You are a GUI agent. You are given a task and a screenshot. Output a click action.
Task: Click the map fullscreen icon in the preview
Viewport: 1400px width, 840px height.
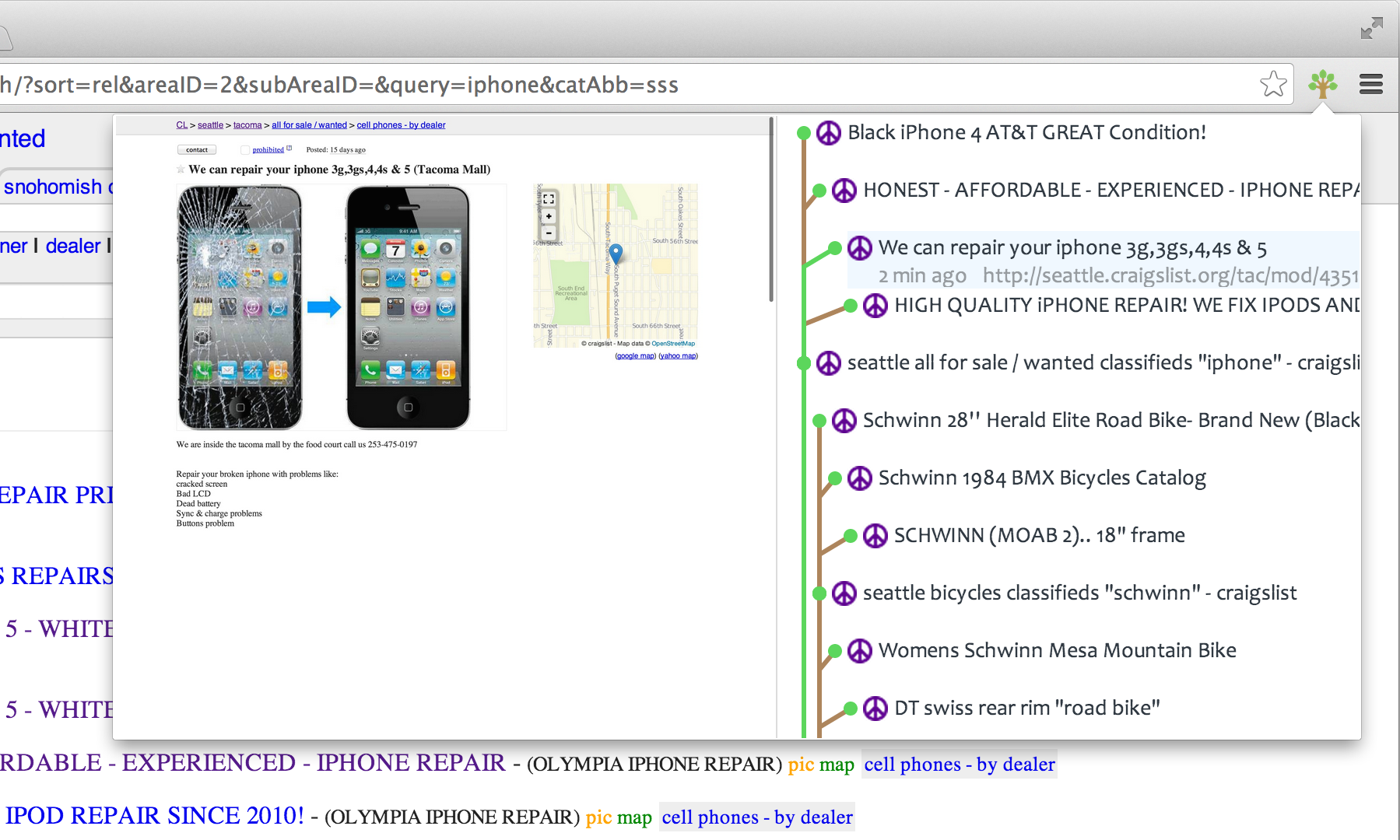point(549,199)
